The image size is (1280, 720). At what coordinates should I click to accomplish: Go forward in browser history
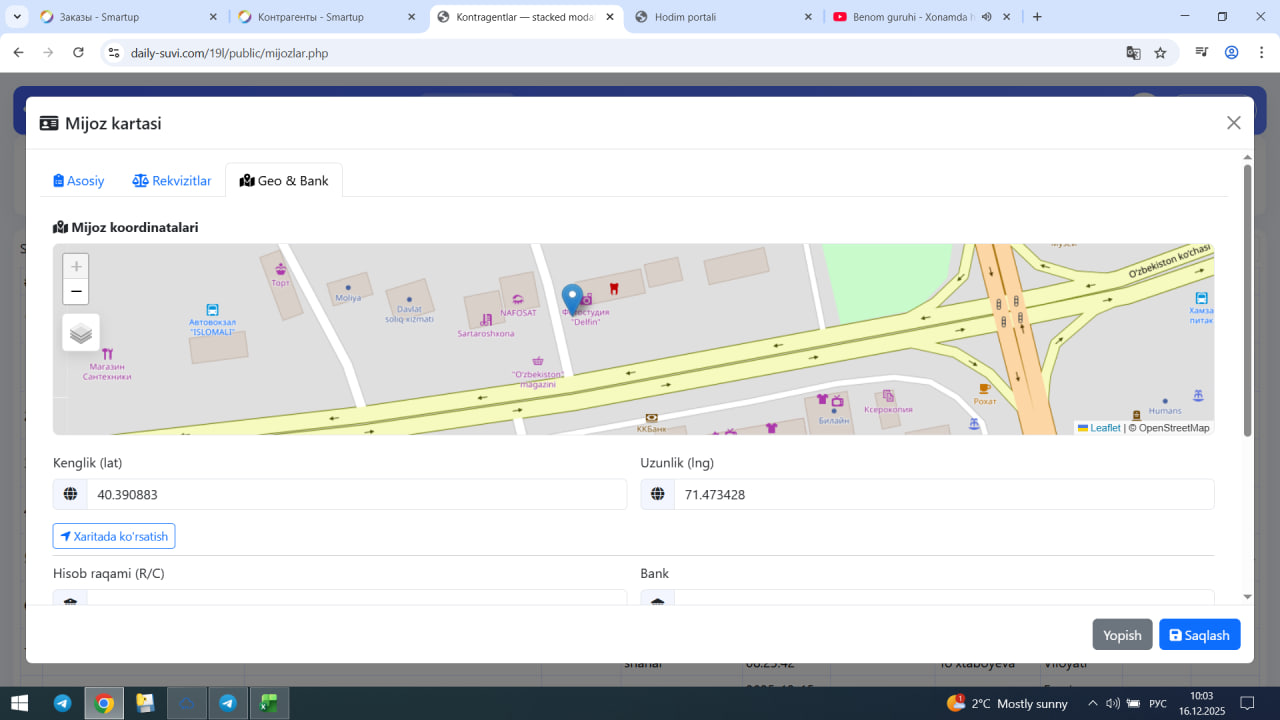click(x=48, y=53)
